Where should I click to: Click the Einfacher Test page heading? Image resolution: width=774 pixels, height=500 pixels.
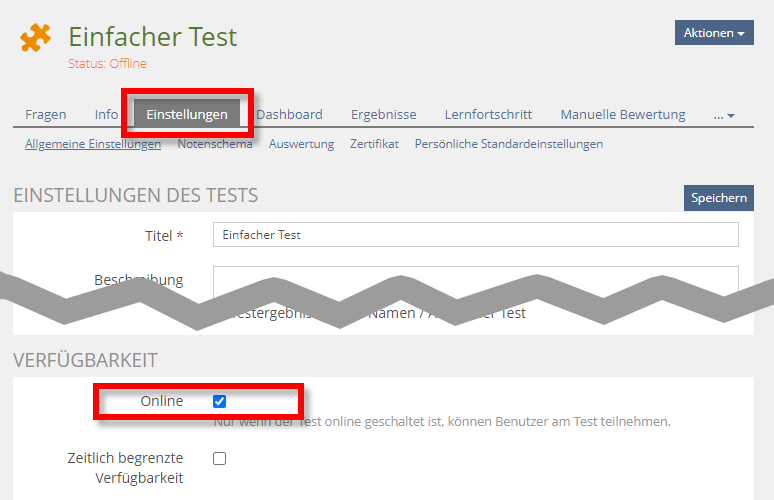coord(153,37)
